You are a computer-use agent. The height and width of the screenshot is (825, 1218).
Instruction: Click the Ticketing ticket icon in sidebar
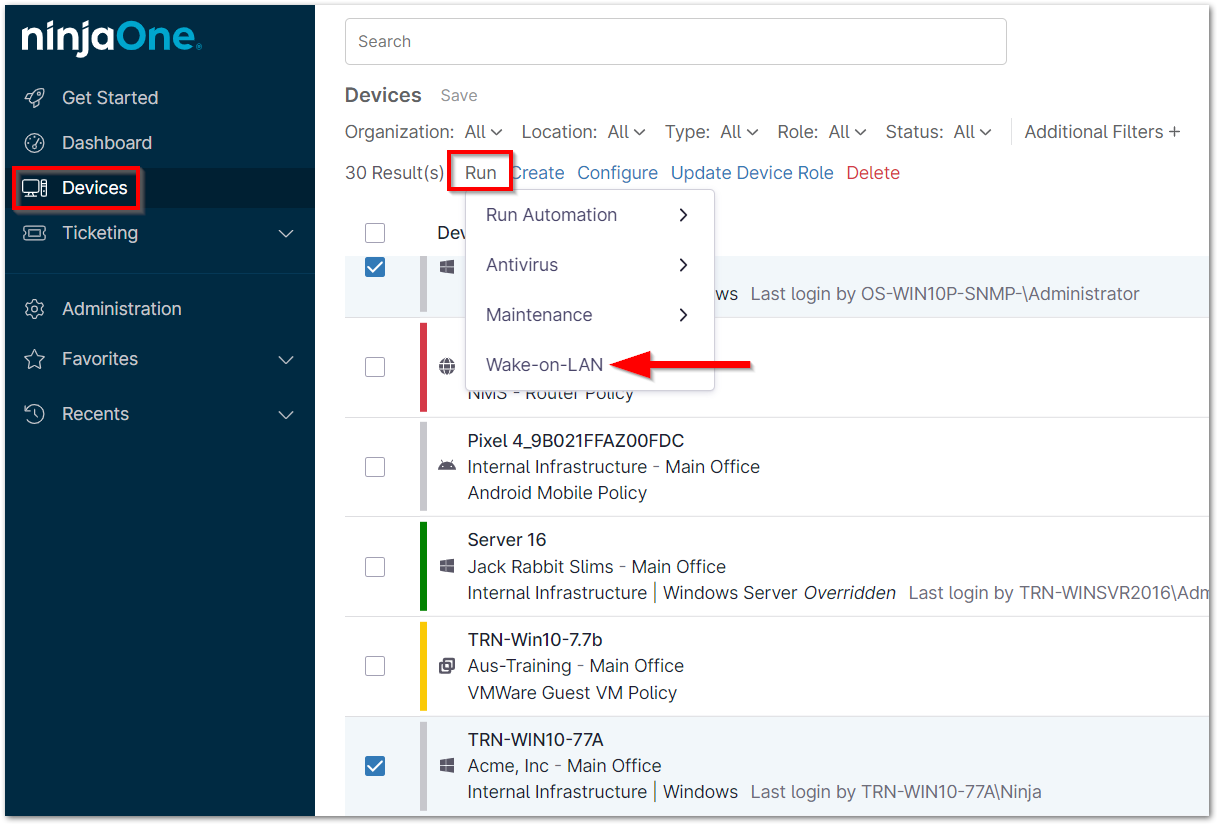35,233
